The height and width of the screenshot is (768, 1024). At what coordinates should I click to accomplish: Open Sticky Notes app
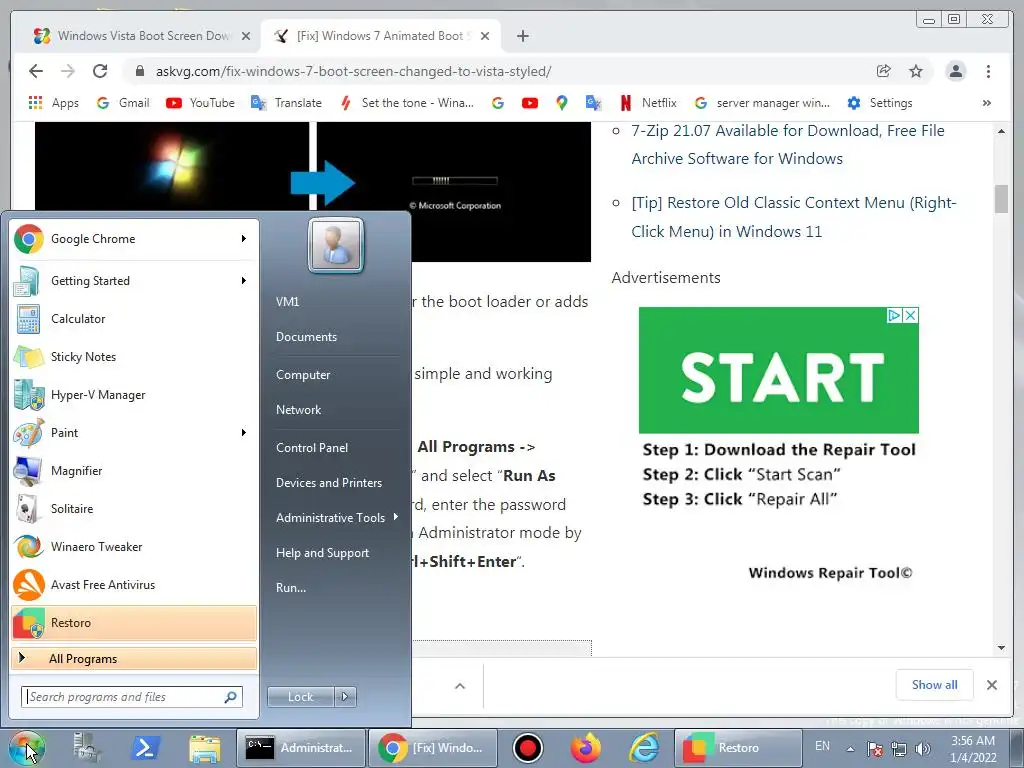(134, 357)
